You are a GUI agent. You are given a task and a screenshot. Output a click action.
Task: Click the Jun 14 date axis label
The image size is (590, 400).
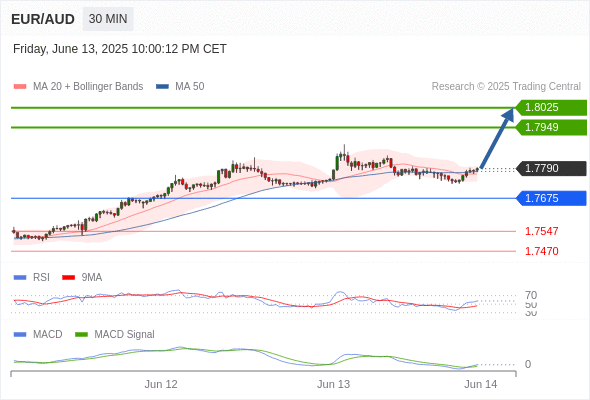click(x=481, y=384)
